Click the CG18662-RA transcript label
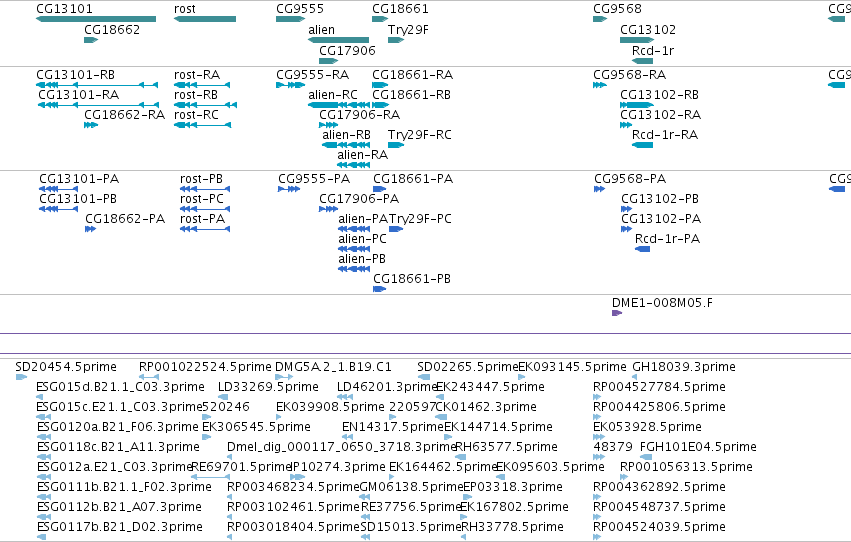Screen dimensions: 851x542 point(124,115)
